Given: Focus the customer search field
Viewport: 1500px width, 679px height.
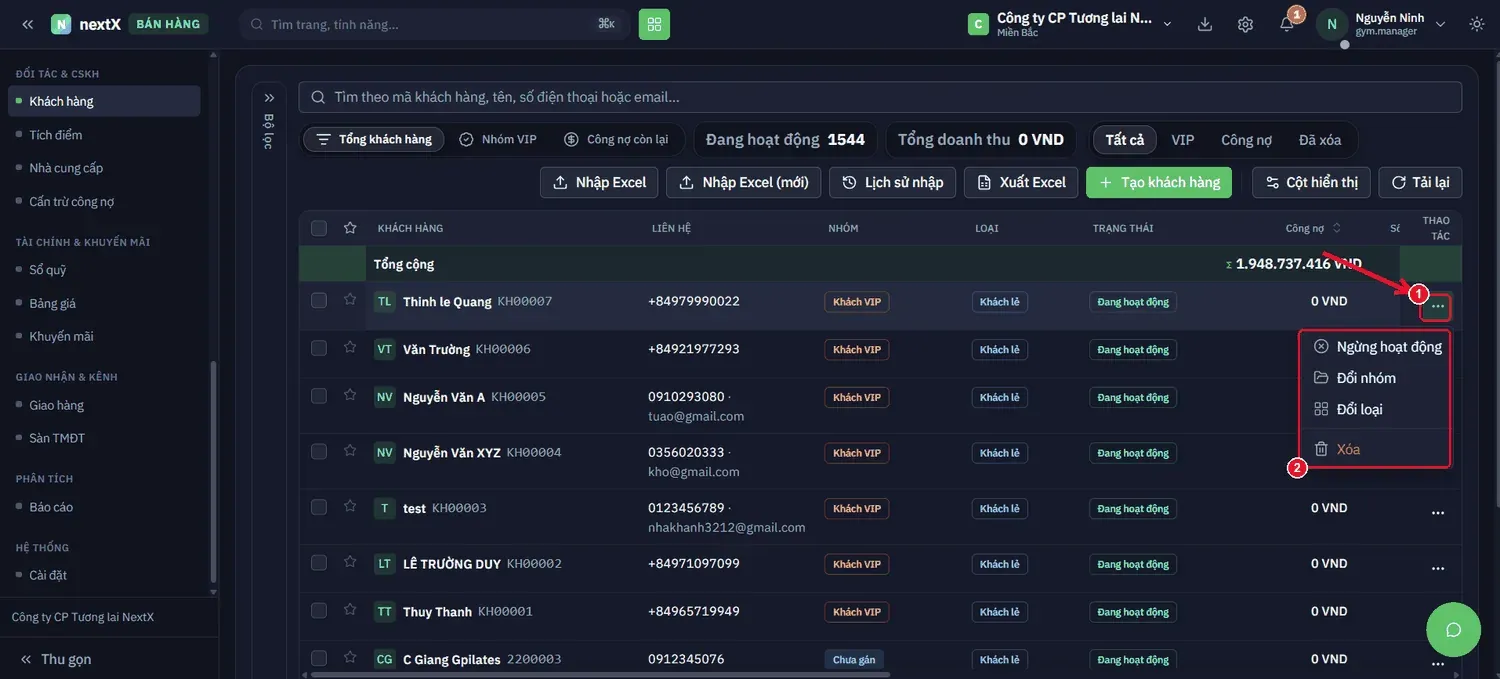Looking at the screenshot, I should [880, 97].
